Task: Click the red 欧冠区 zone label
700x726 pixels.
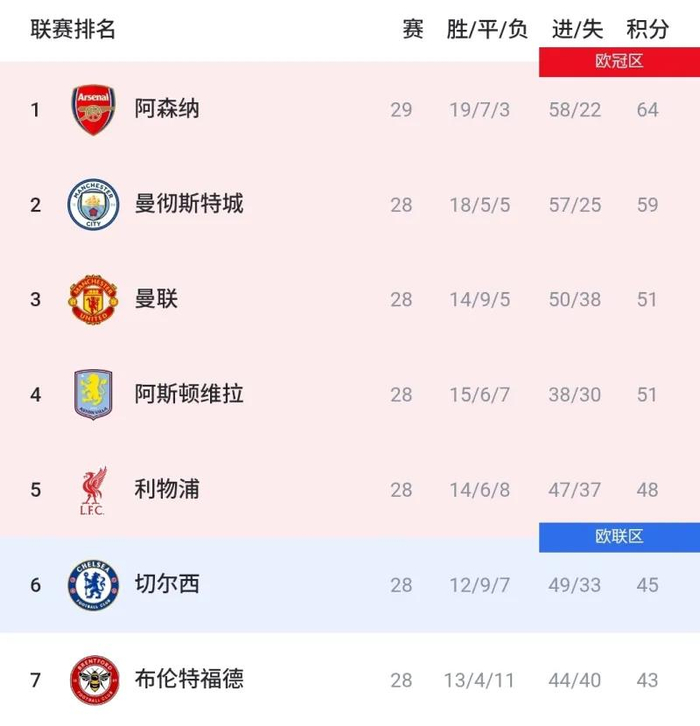Action: [619, 61]
